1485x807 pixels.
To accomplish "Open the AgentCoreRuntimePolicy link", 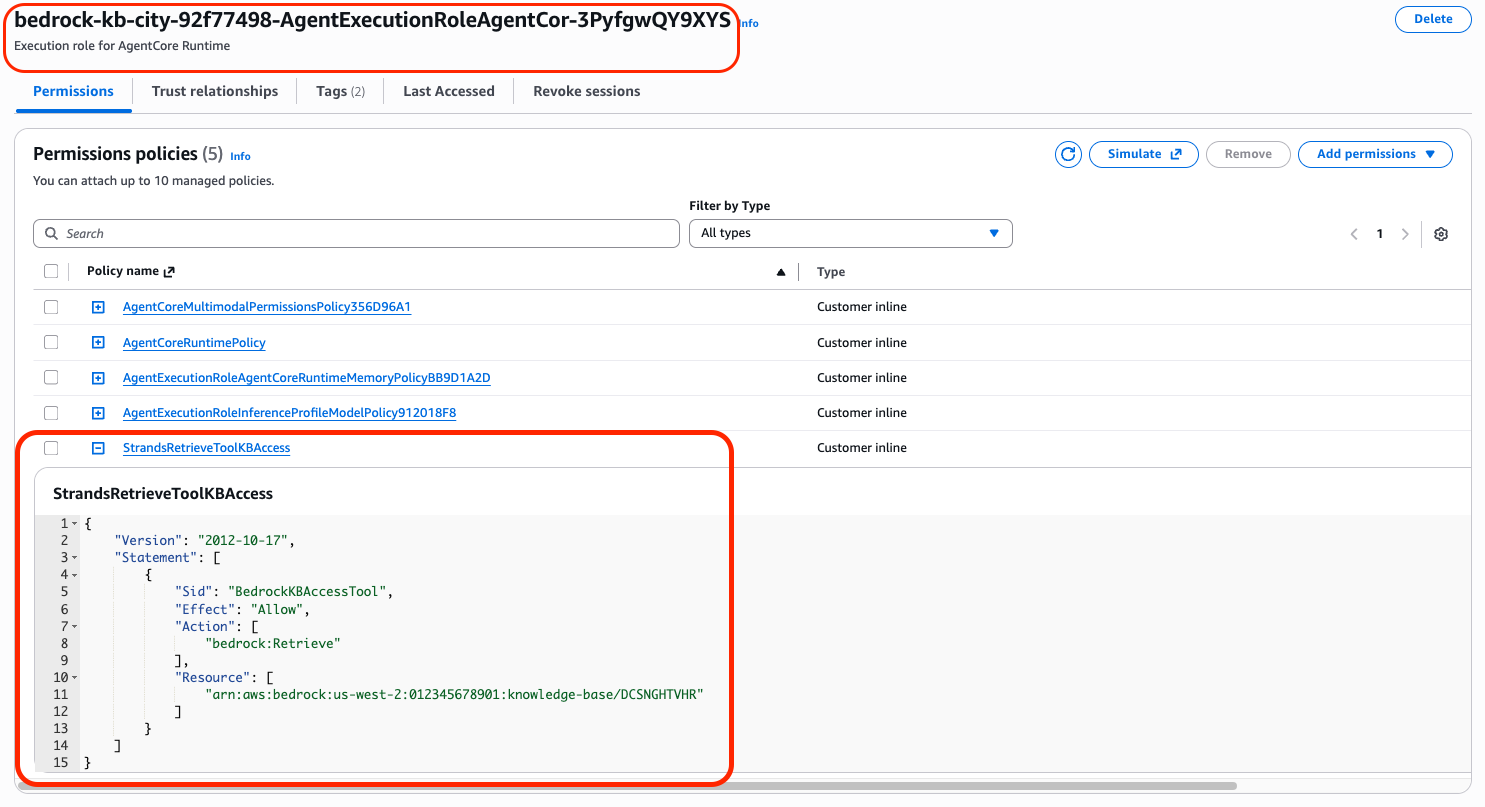I will [x=194, y=343].
